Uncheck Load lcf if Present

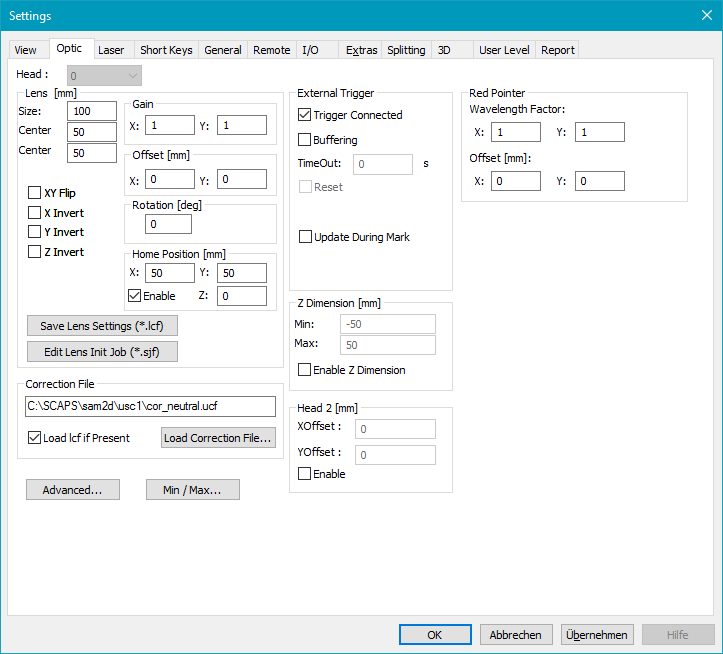35,438
